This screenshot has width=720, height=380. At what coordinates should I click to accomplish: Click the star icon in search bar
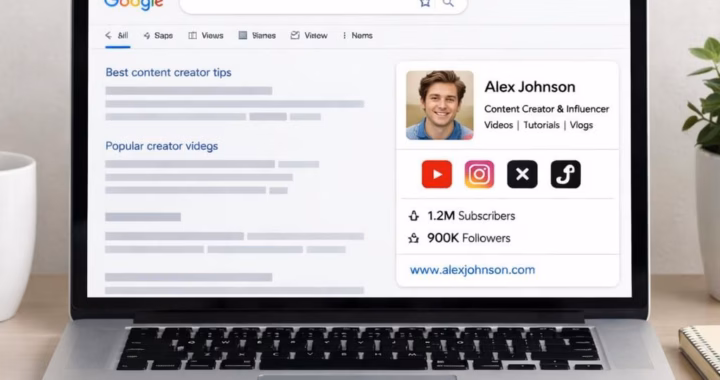tap(425, 4)
